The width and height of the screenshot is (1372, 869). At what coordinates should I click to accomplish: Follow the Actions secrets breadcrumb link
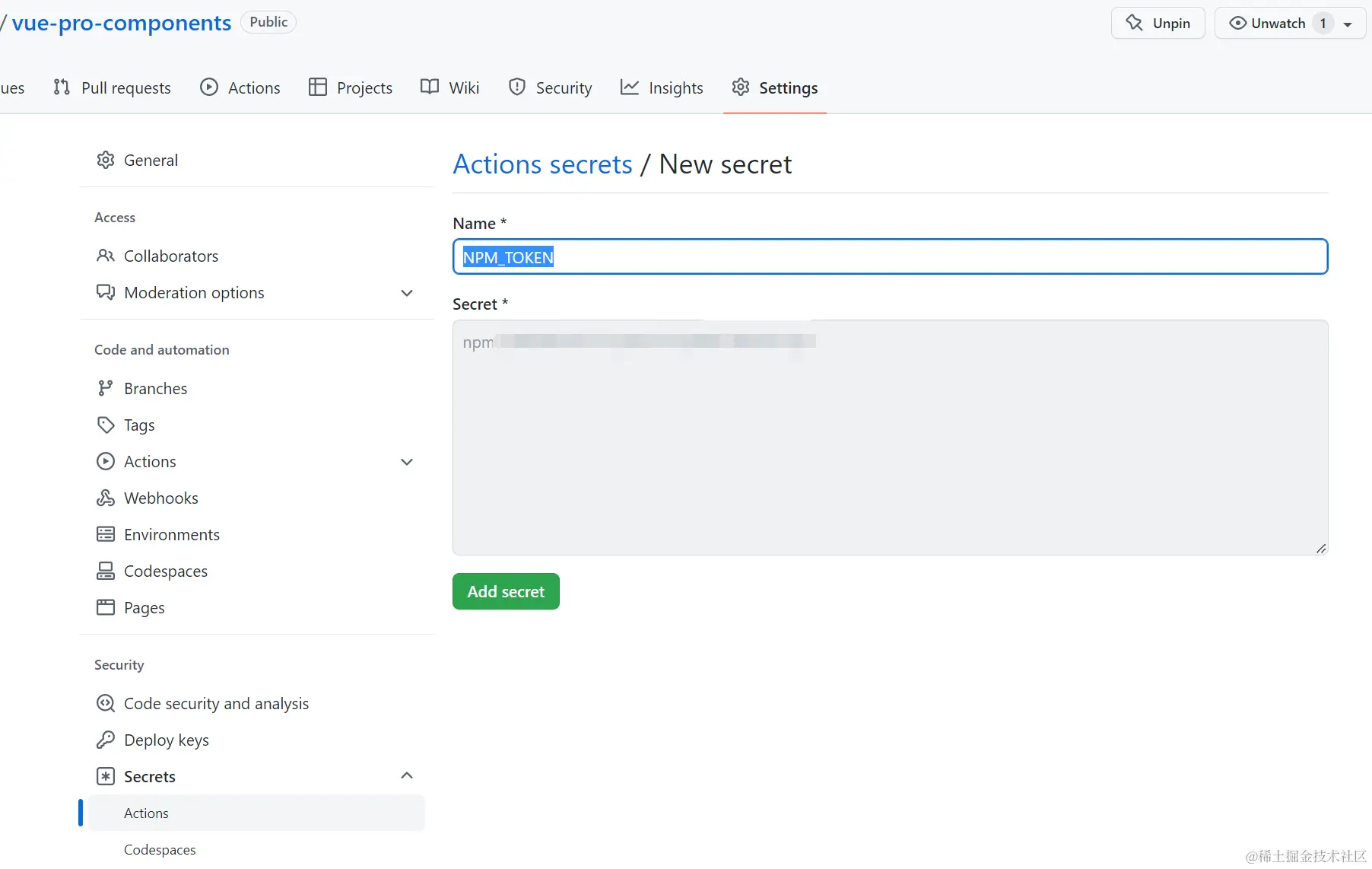pyautogui.click(x=542, y=164)
